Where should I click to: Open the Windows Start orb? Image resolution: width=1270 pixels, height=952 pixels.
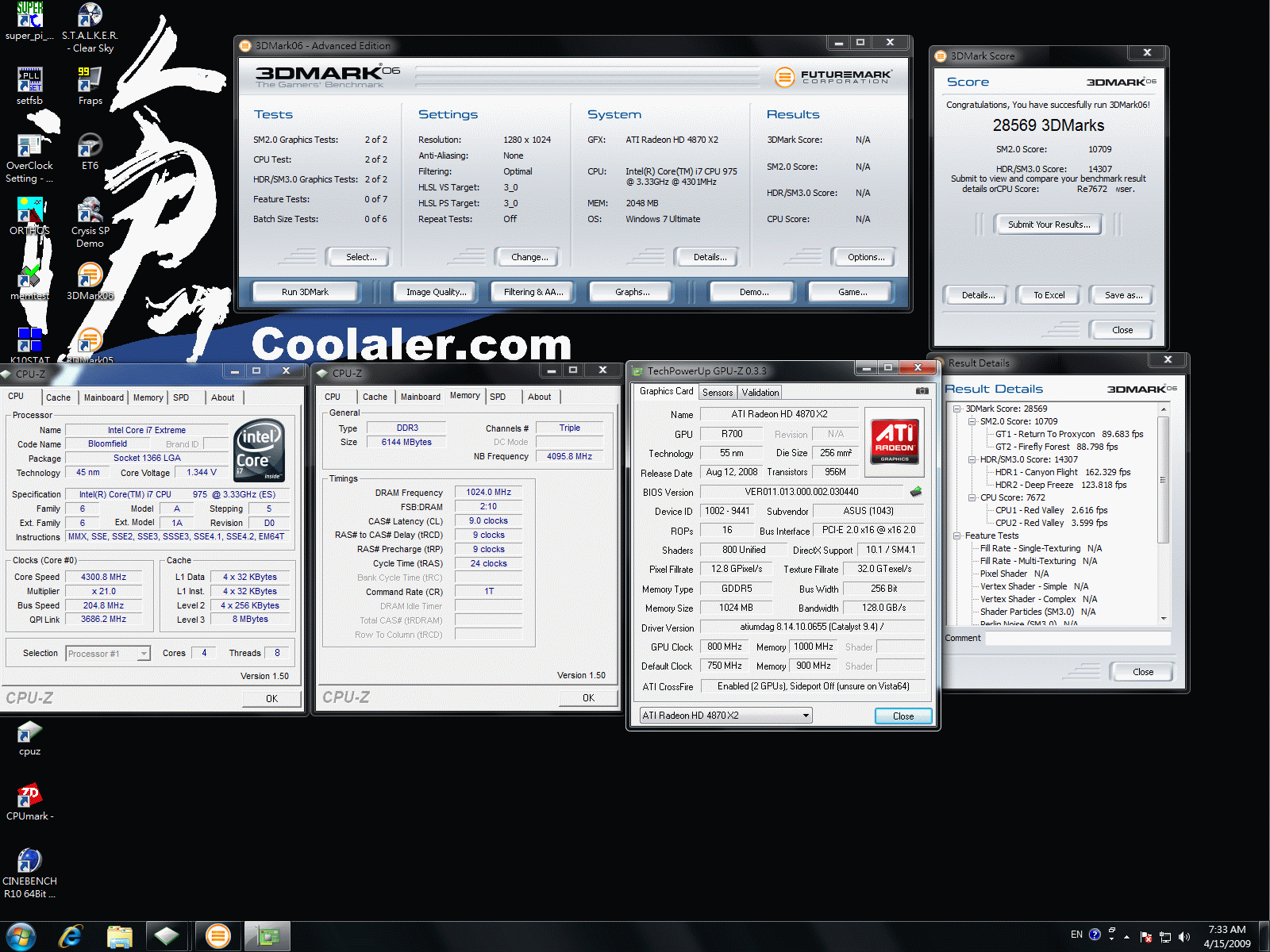tap(21, 936)
